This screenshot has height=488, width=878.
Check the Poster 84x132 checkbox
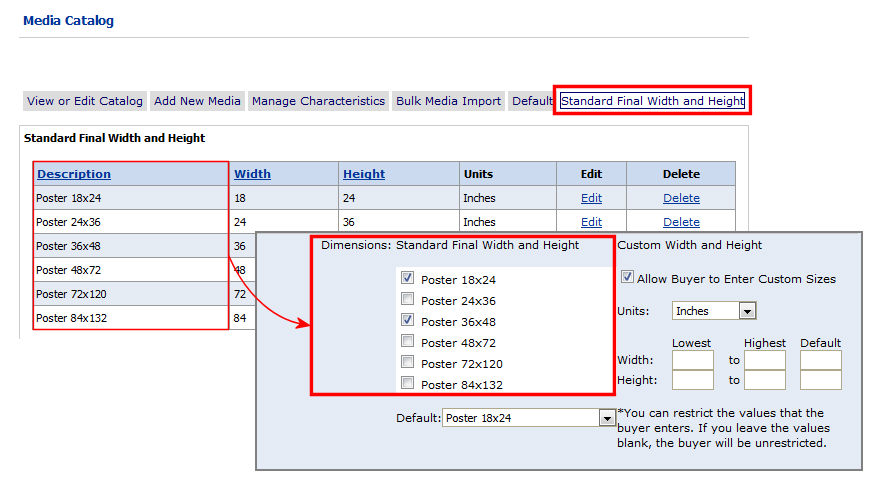pos(407,384)
